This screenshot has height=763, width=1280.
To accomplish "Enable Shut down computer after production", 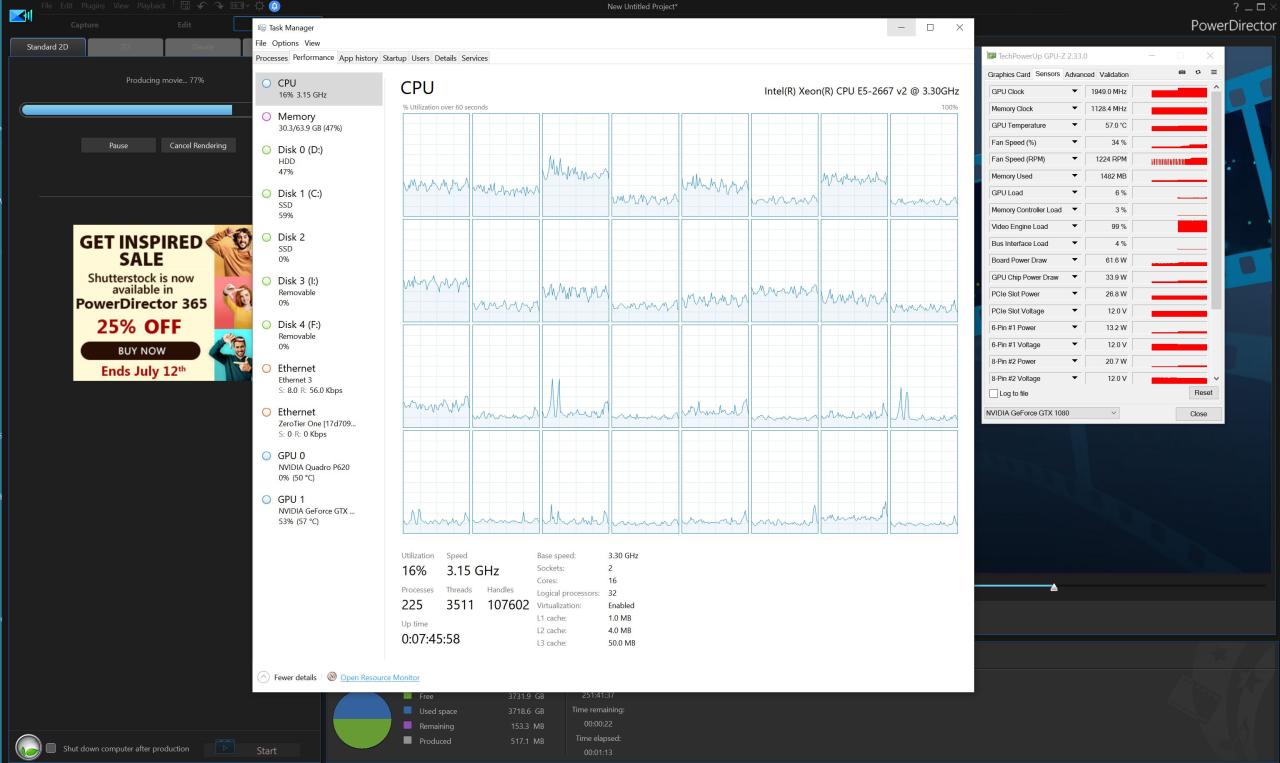I will tap(51, 747).
